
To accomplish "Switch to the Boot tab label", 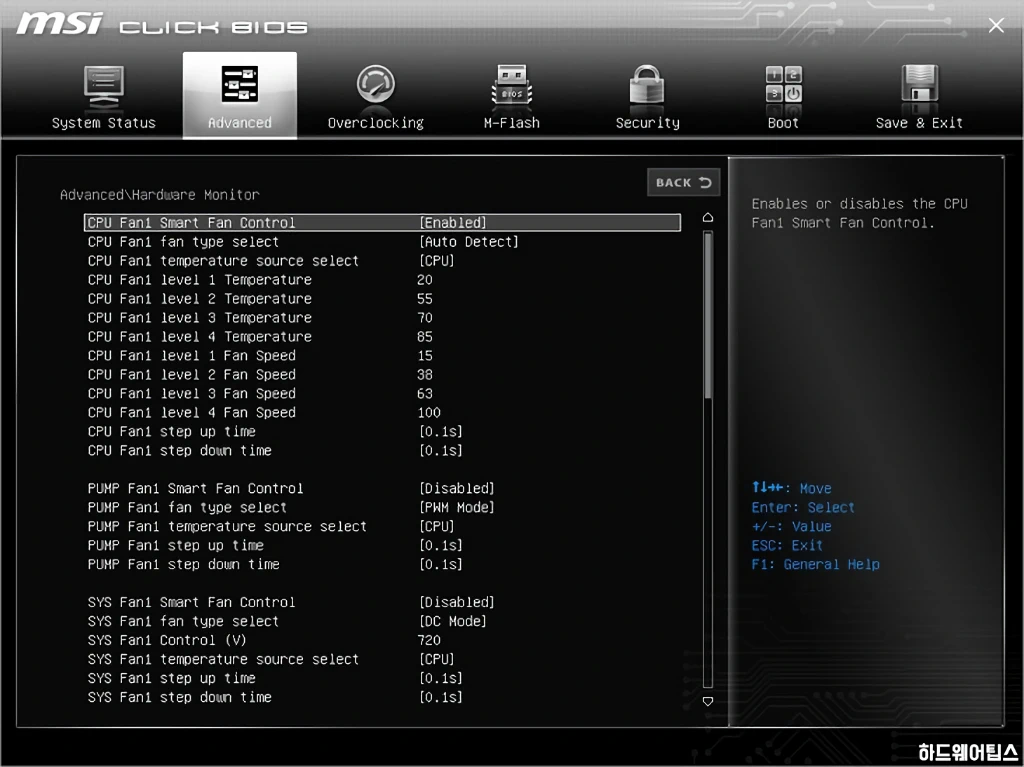I will coord(783,123).
